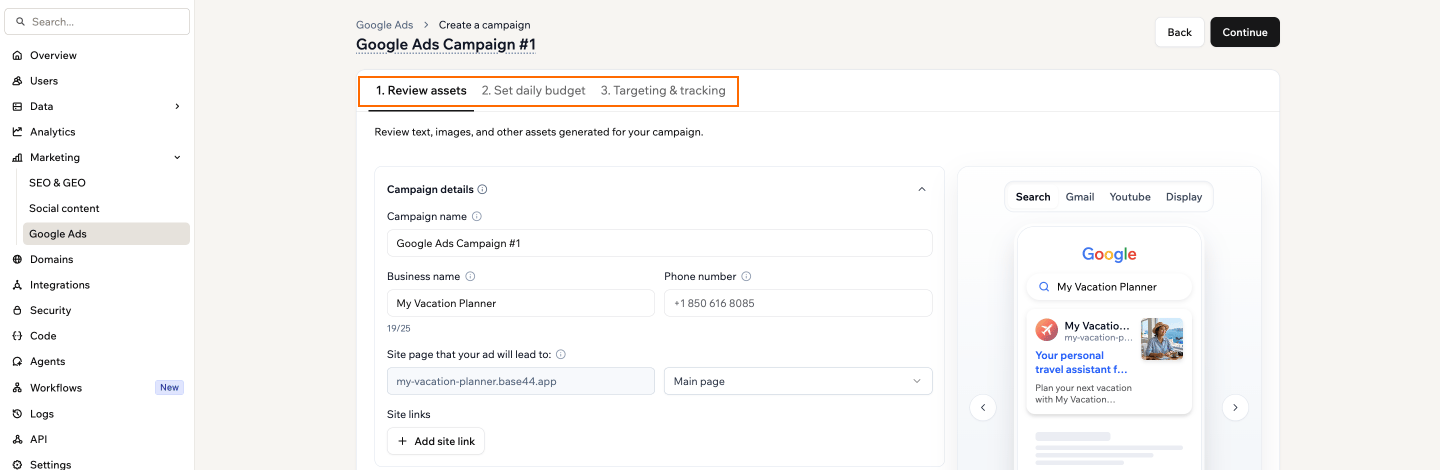The width and height of the screenshot is (1440, 470).
Task: Click the search magnifier icon in sidebar
Action: click(x=21, y=21)
